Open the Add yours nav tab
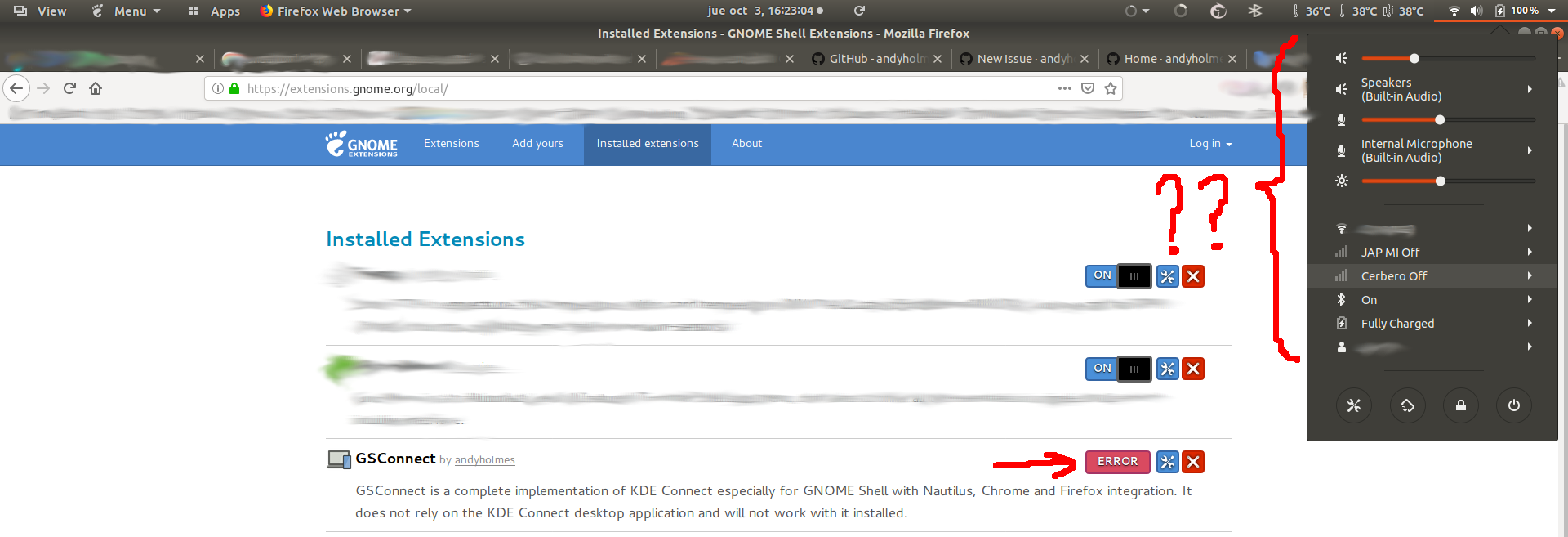 [x=537, y=144]
